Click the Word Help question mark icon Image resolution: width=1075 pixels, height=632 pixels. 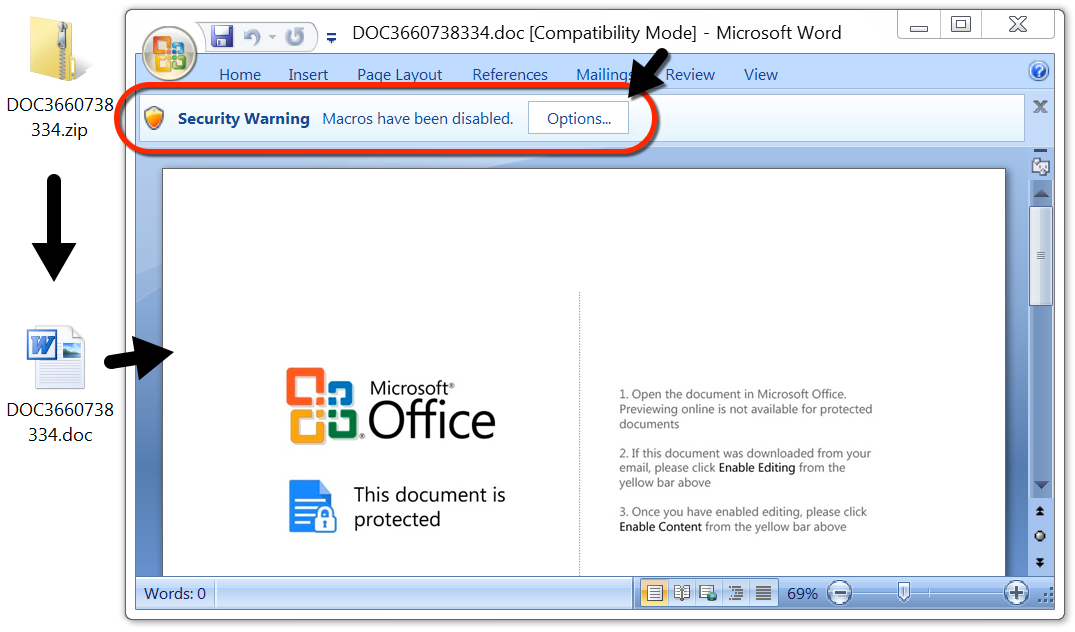coord(1039,71)
